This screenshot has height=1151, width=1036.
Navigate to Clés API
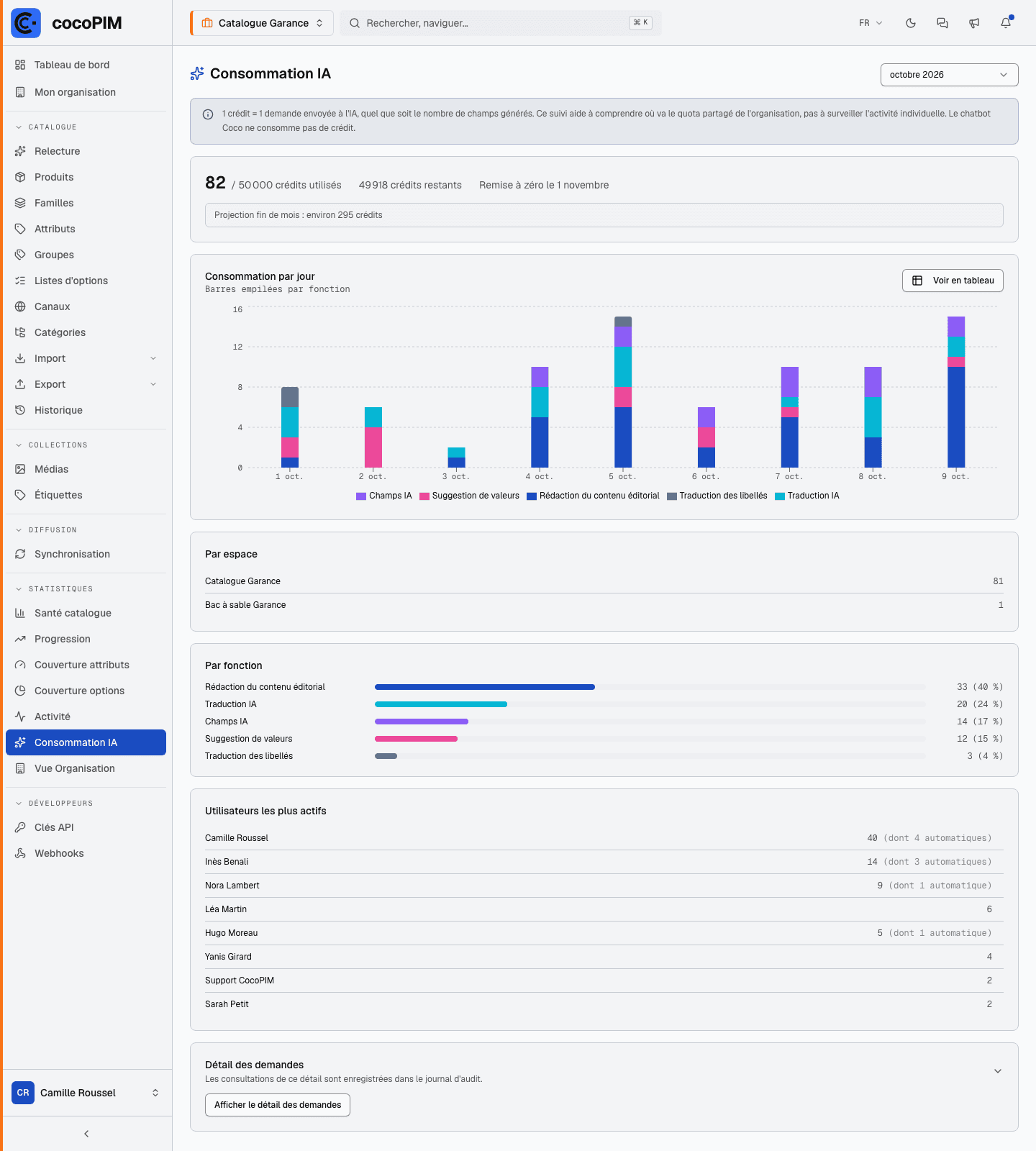coord(86,827)
